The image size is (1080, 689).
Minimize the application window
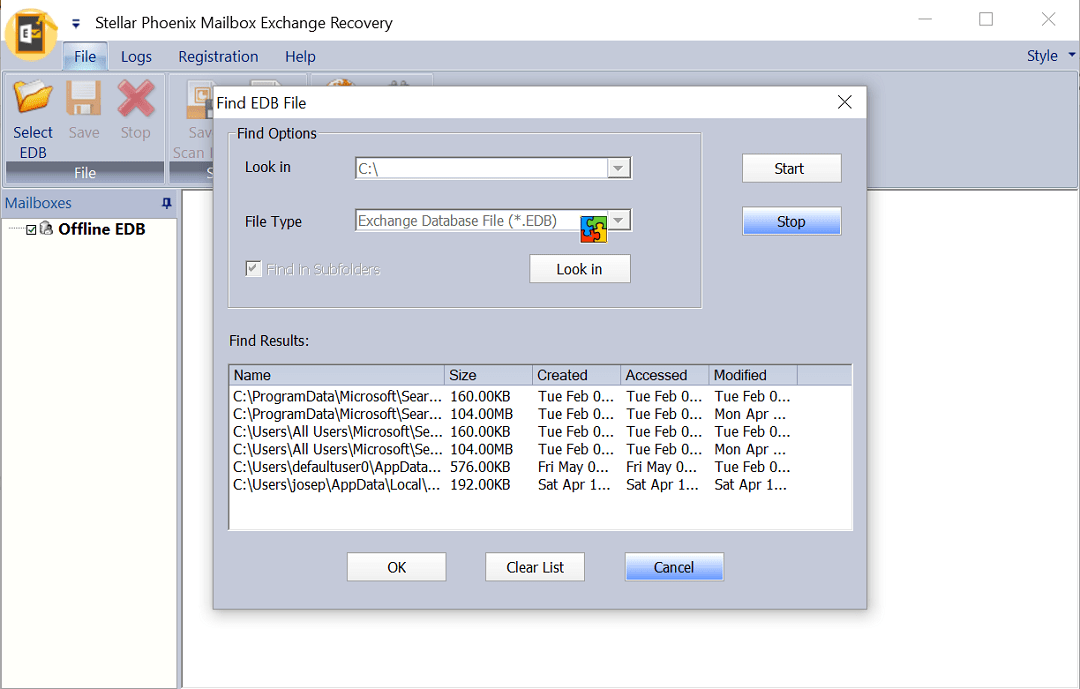pyautogui.click(x=925, y=19)
